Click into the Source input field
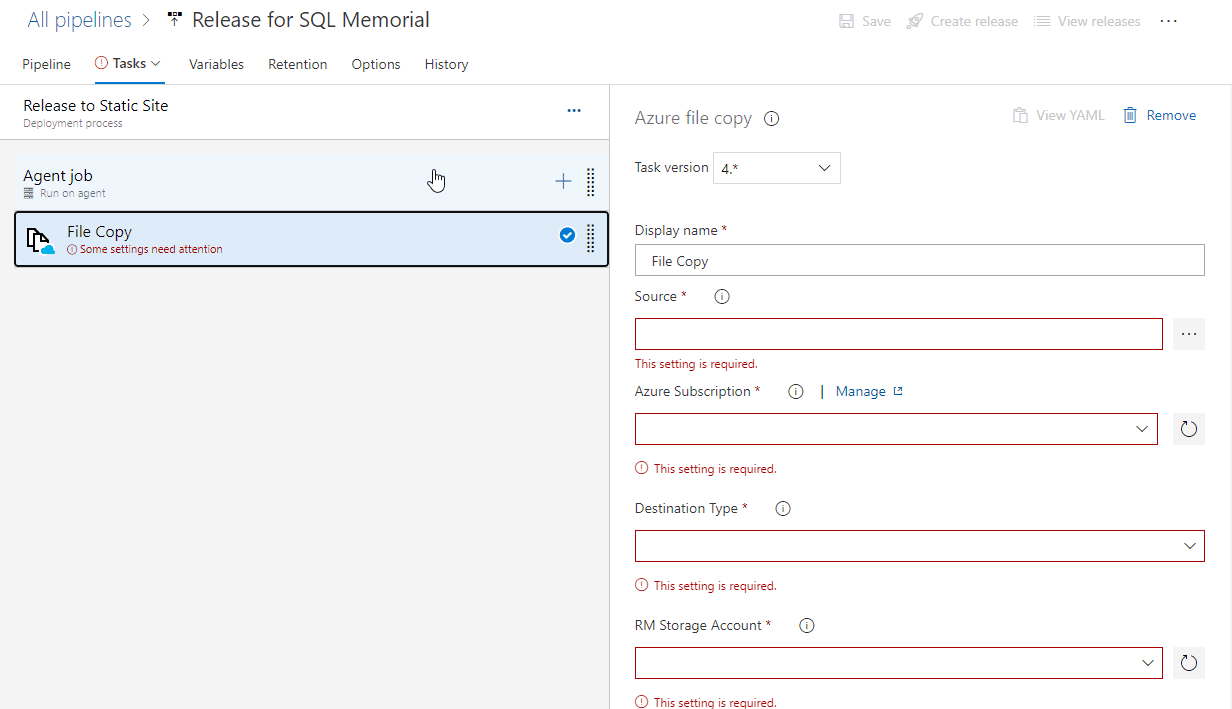 point(898,334)
